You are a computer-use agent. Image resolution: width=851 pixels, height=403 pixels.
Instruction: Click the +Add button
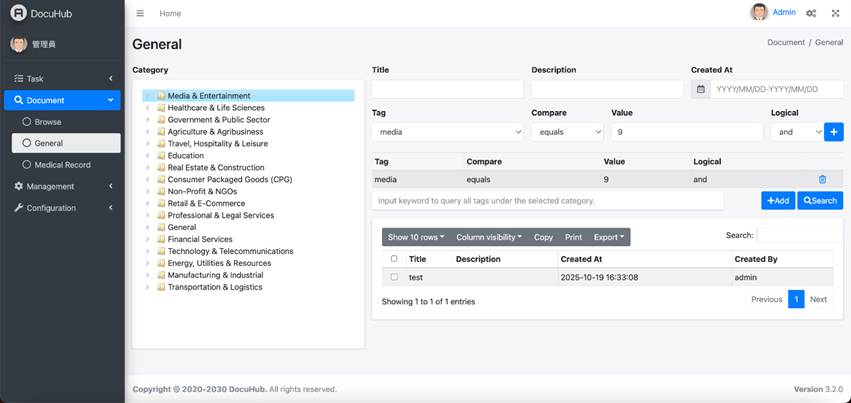(778, 201)
